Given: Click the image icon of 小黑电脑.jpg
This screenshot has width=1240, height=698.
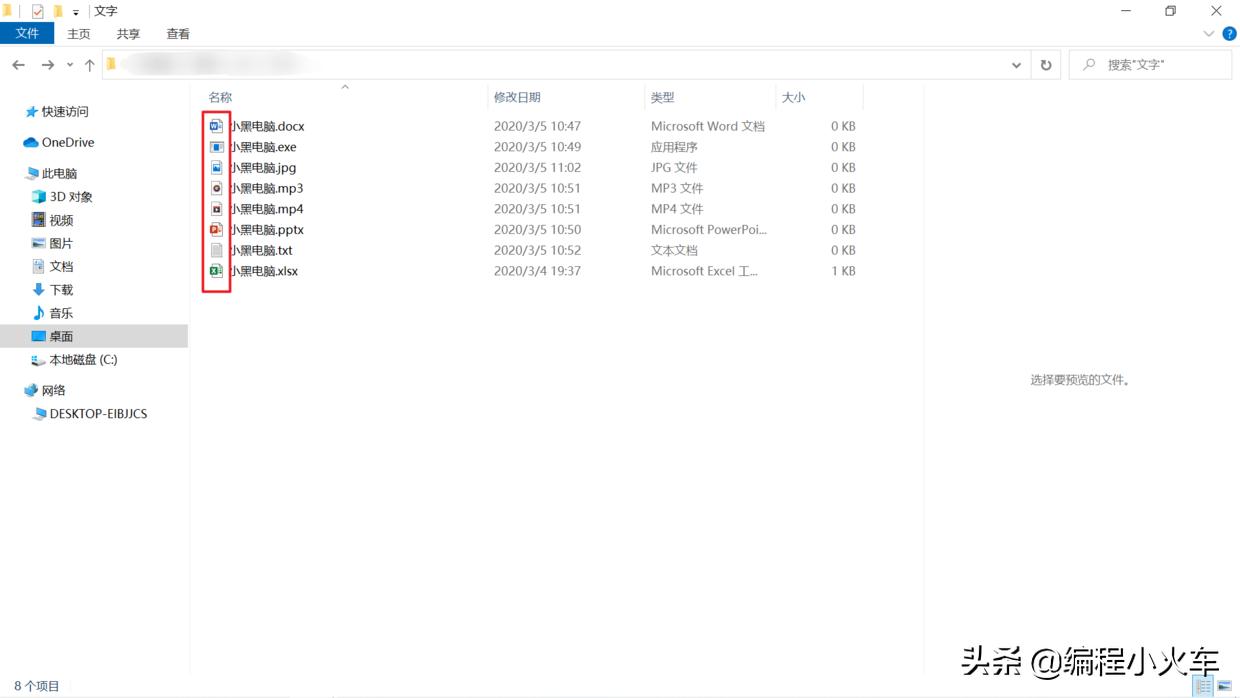Looking at the screenshot, I should pos(216,168).
